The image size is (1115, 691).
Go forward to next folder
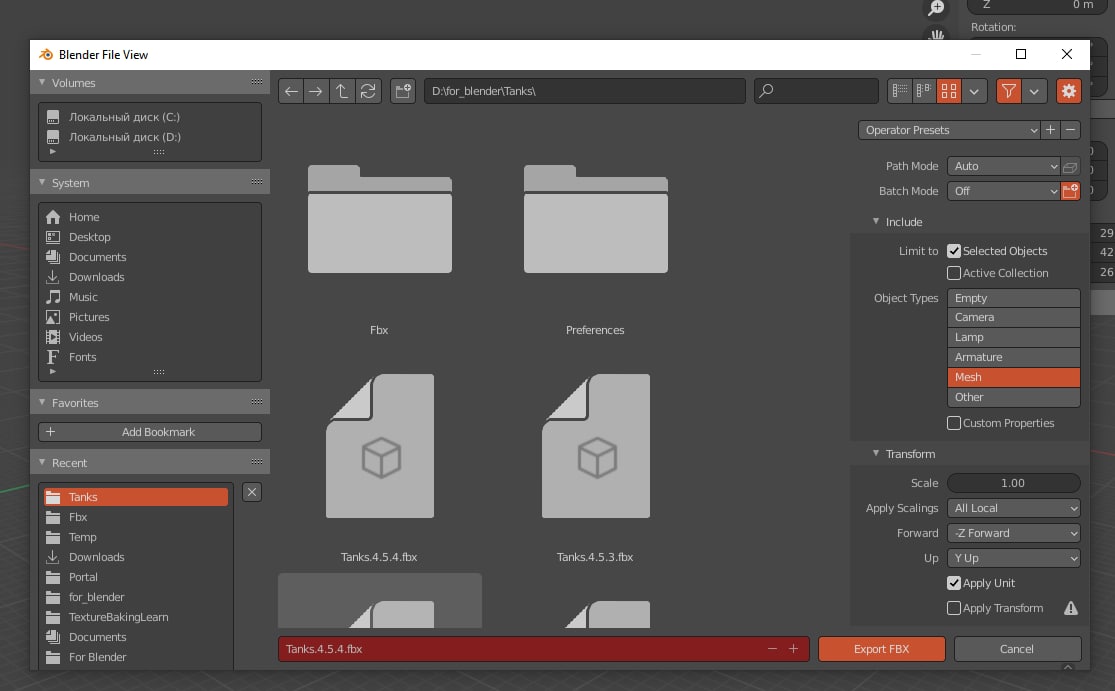point(316,91)
